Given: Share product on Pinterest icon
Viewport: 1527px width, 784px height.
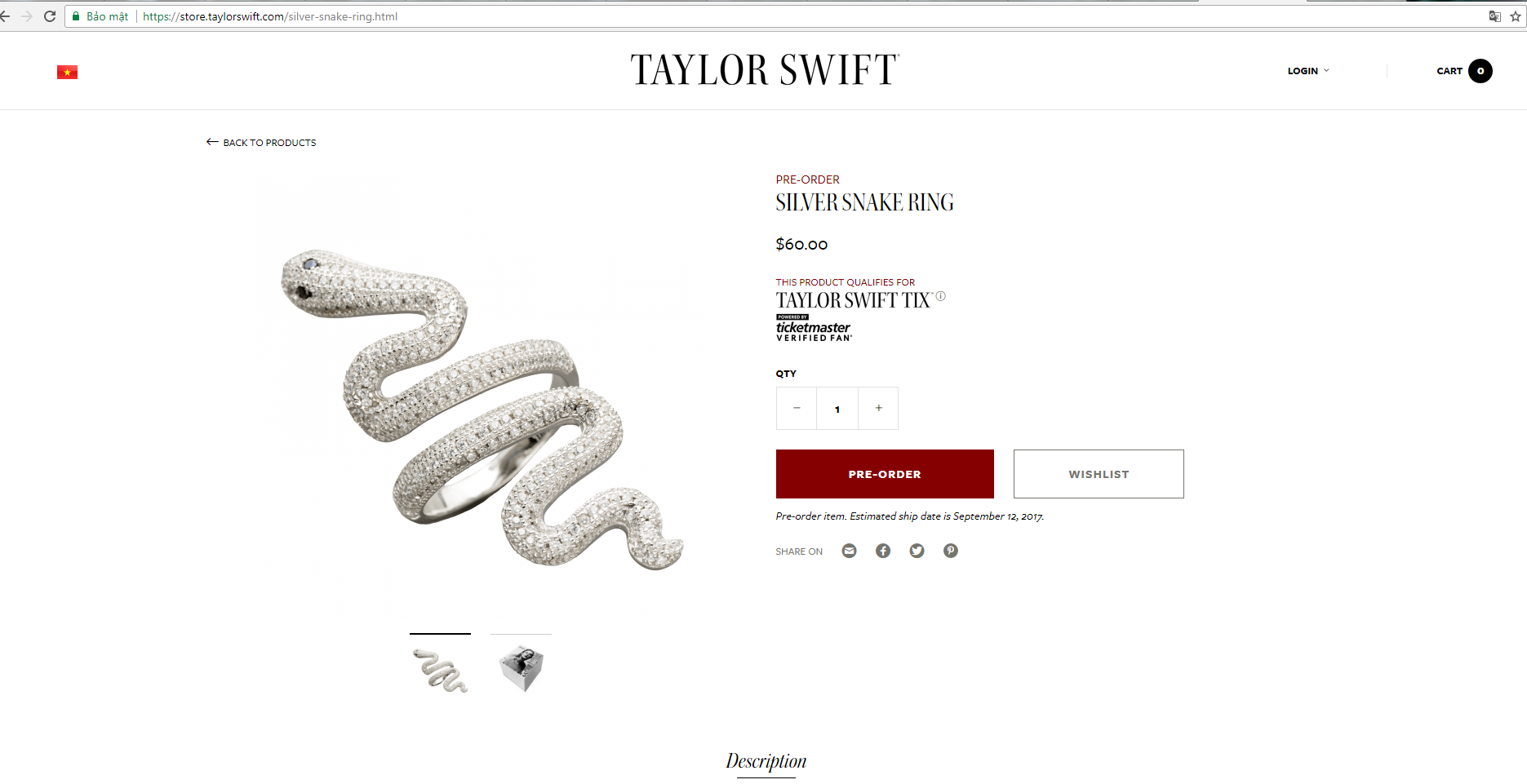Looking at the screenshot, I should (951, 551).
